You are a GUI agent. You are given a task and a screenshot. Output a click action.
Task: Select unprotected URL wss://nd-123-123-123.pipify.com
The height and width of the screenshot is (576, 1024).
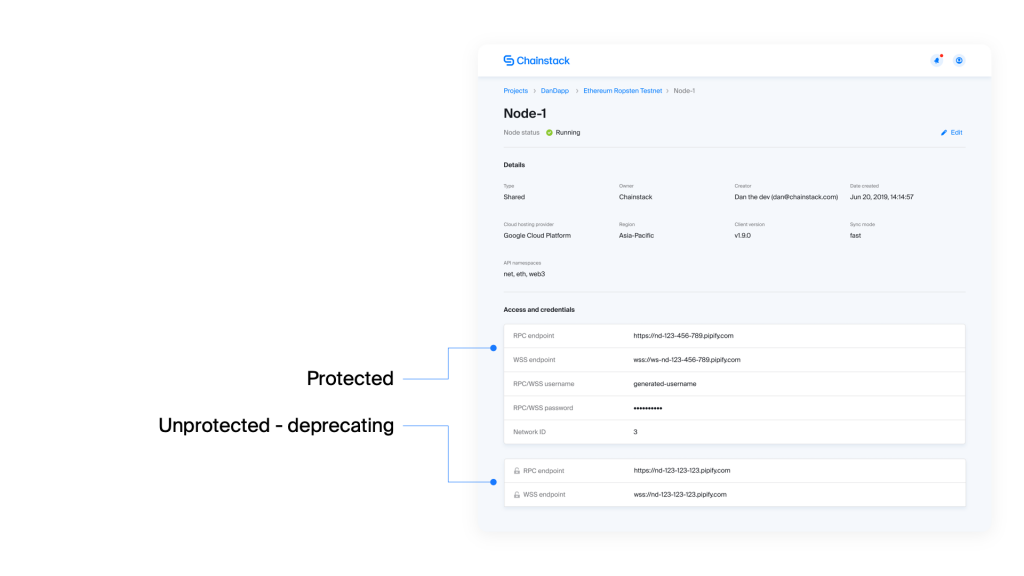pos(679,494)
